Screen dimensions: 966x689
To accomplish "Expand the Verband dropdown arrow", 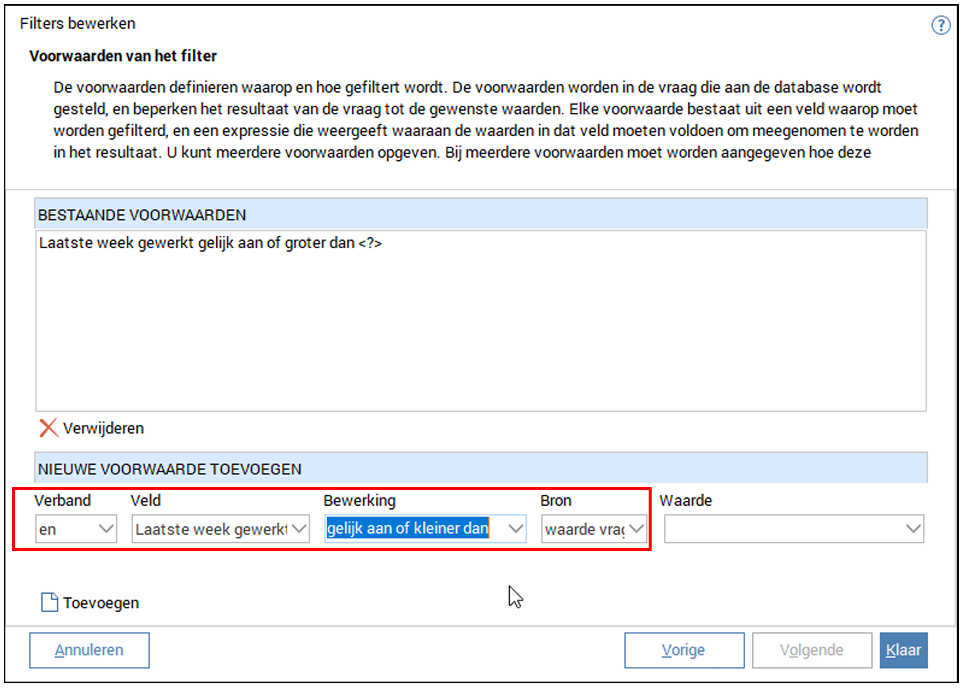I will (x=106, y=529).
